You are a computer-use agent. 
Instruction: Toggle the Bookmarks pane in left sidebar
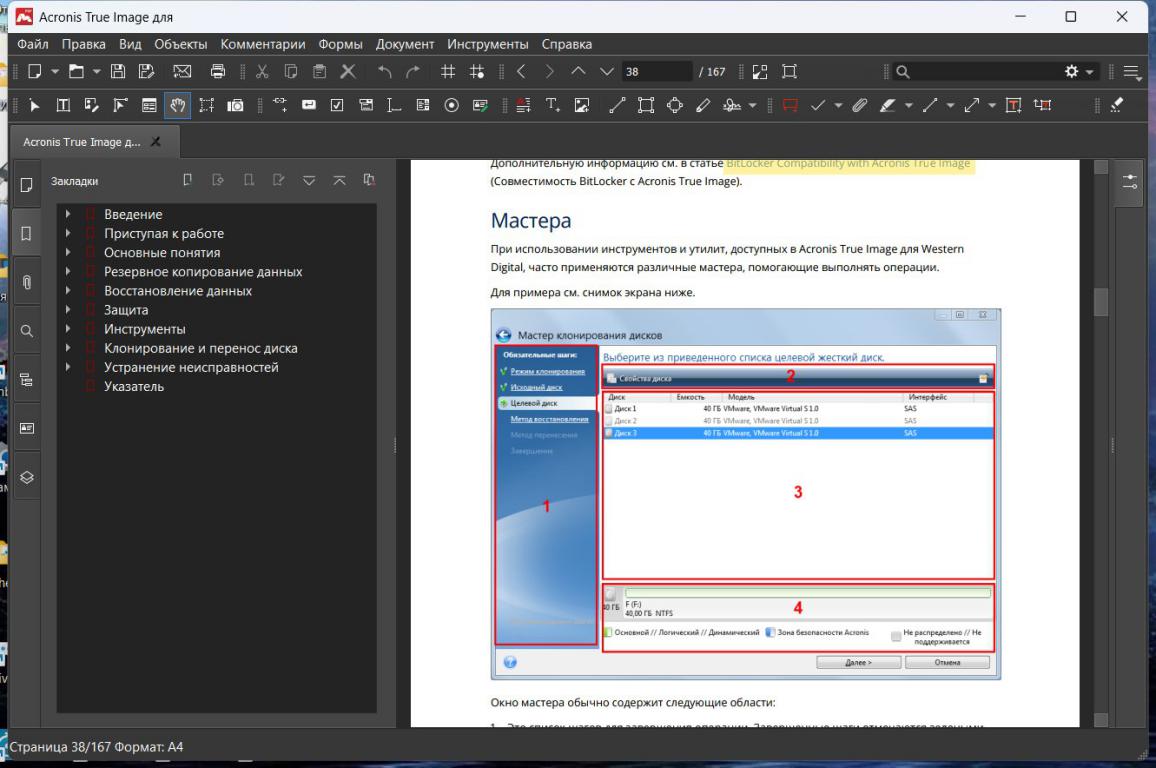pos(26,234)
